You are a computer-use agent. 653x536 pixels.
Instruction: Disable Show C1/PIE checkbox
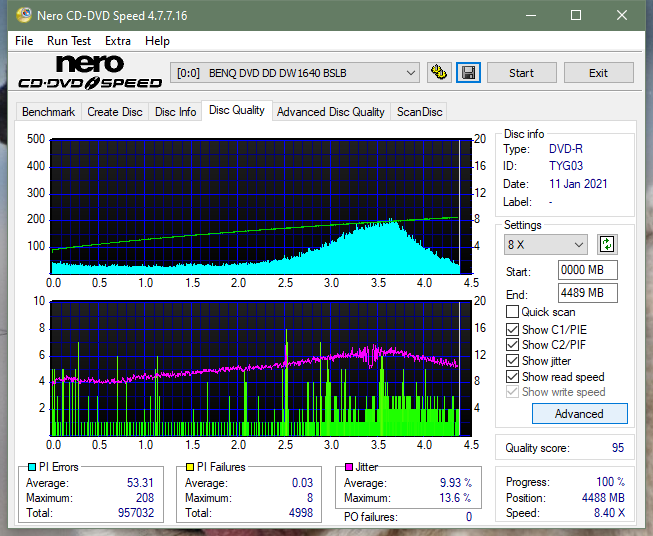coord(512,329)
